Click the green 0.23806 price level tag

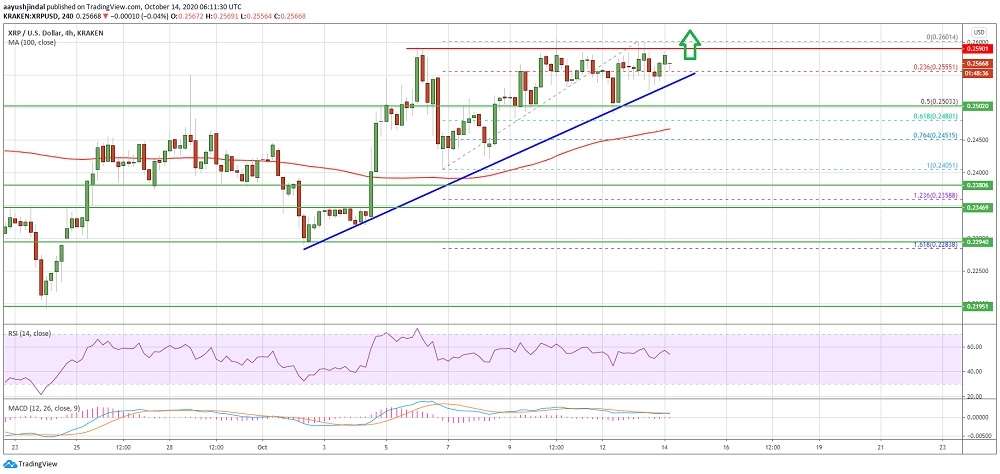click(980, 185)
